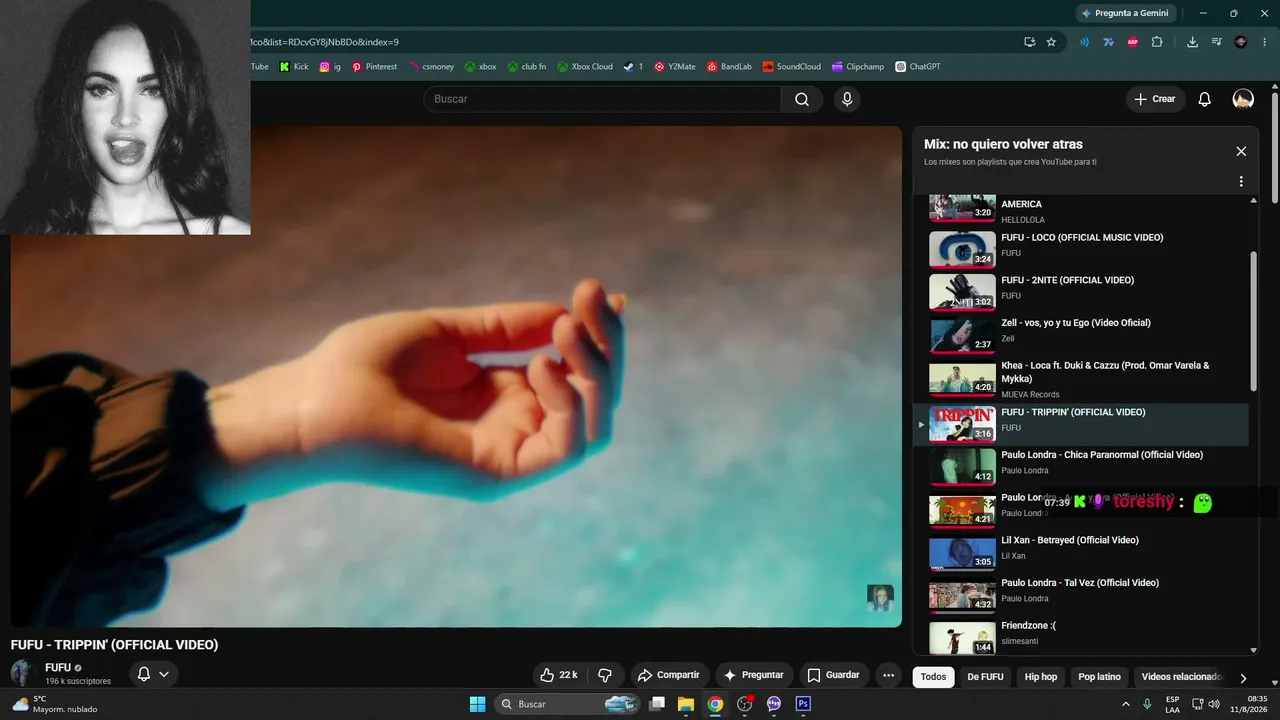
Task: Open the Windows Start menu
Action: [x=478, y=704]
